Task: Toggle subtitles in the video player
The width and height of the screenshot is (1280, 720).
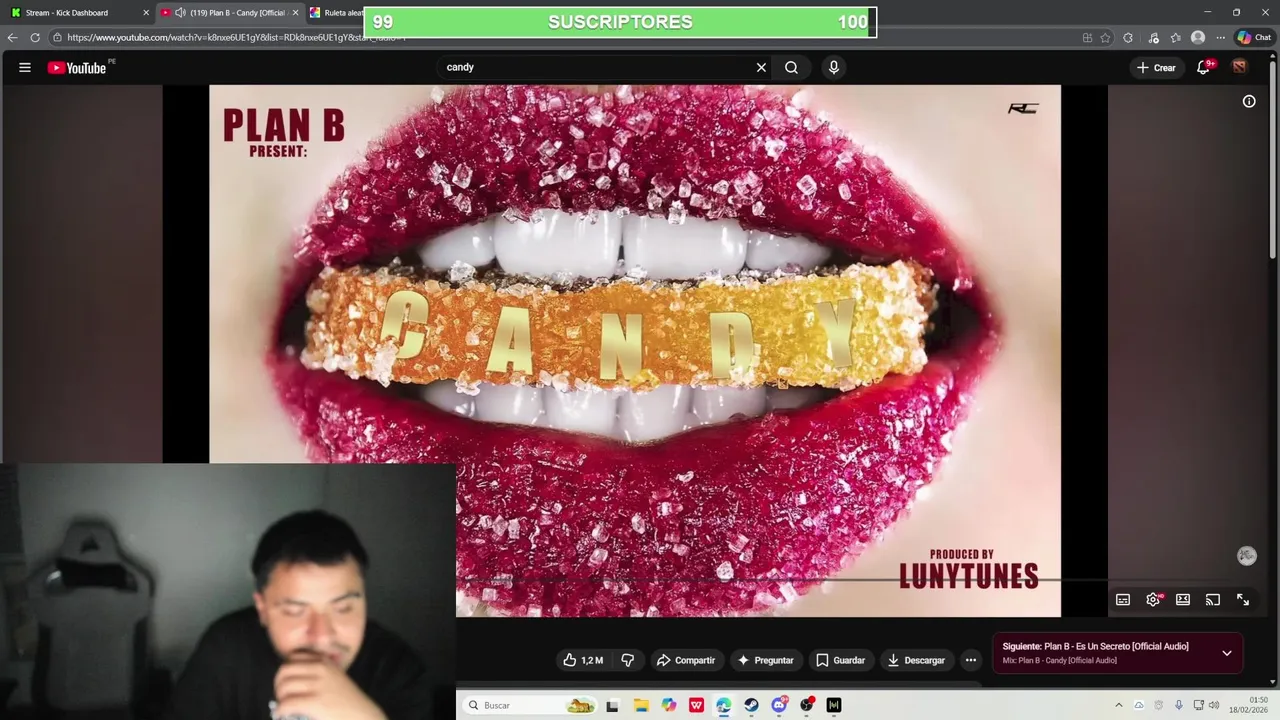Action: (1123, 600)
